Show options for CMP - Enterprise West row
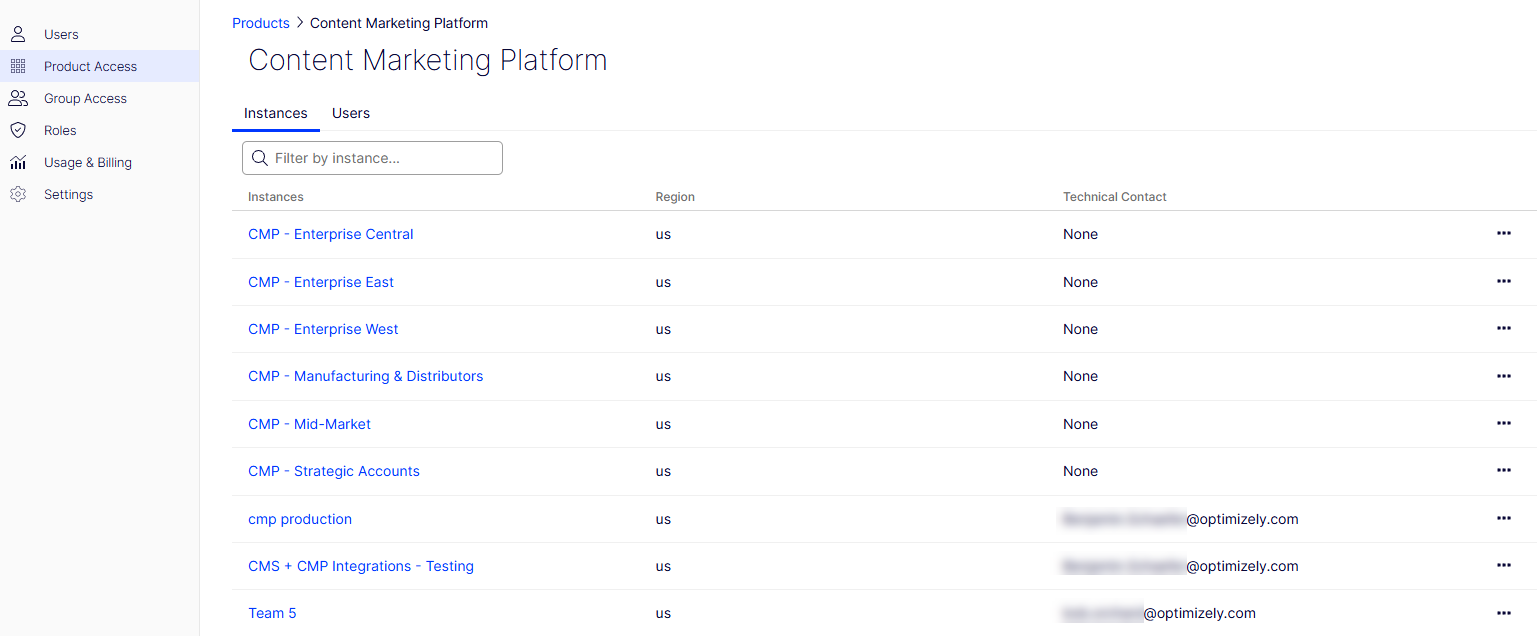1540x636 pixels. pos(1503,328)
